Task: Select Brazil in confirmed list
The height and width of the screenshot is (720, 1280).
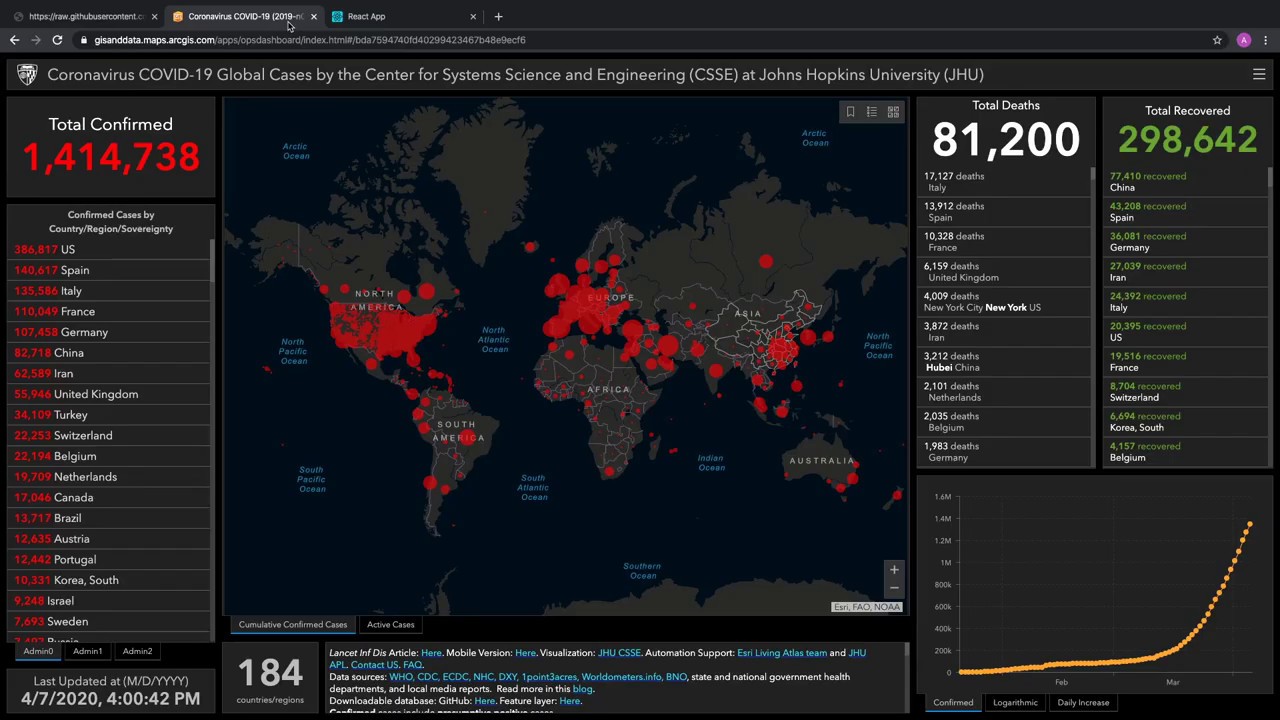Action: click(109, 518)
